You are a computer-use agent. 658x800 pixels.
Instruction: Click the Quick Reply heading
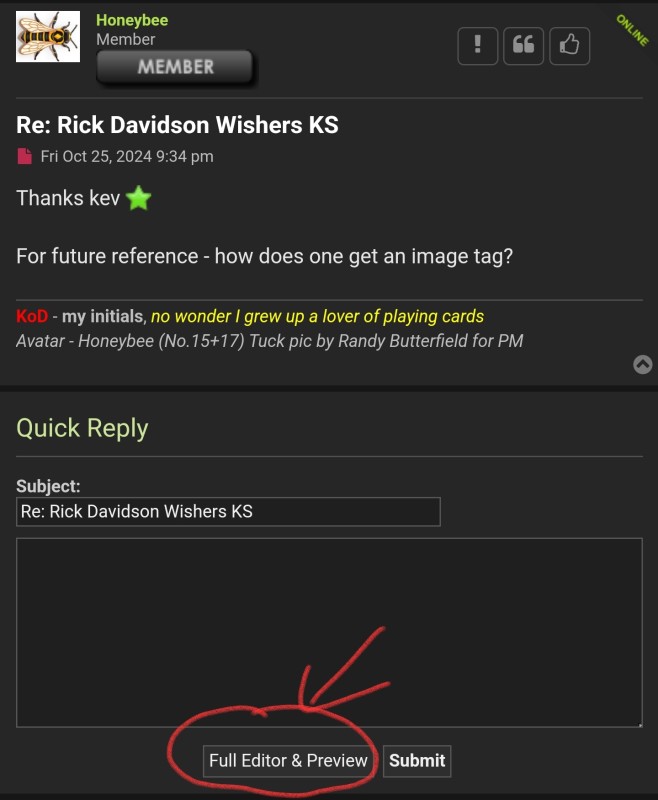pos(82,428)
